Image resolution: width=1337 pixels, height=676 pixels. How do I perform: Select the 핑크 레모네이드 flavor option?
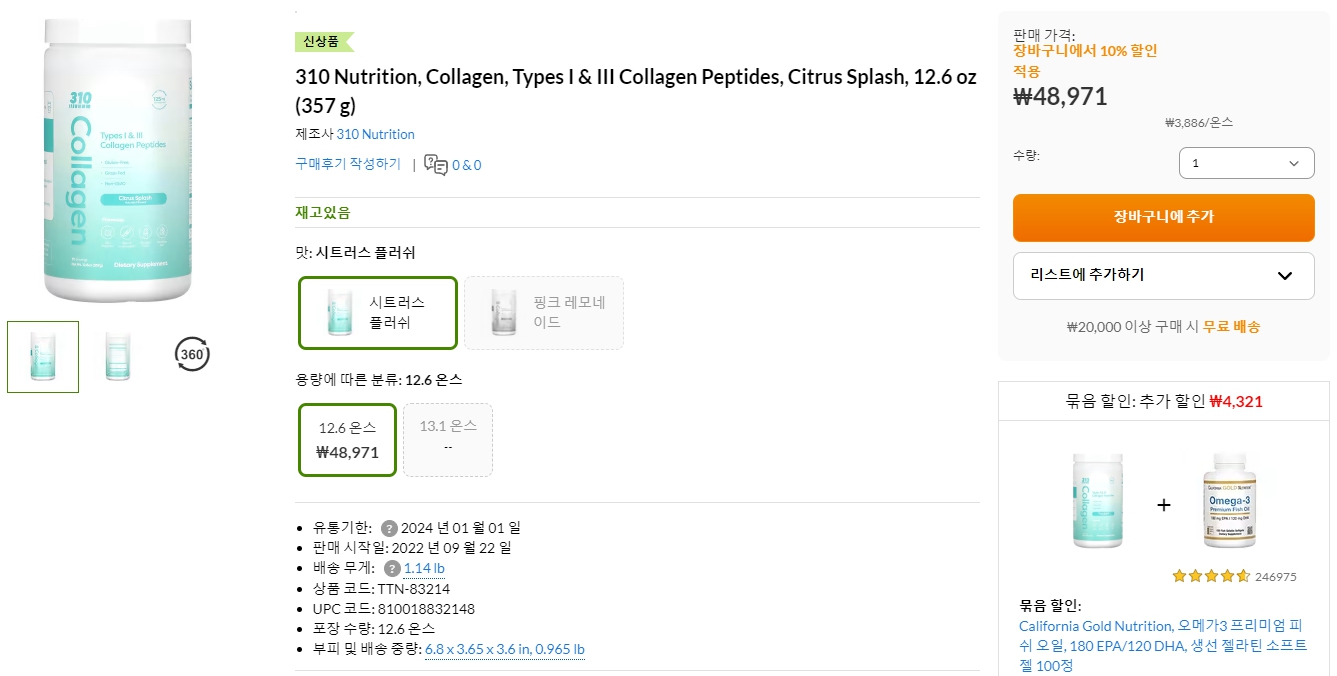click(x=543, y=312)
